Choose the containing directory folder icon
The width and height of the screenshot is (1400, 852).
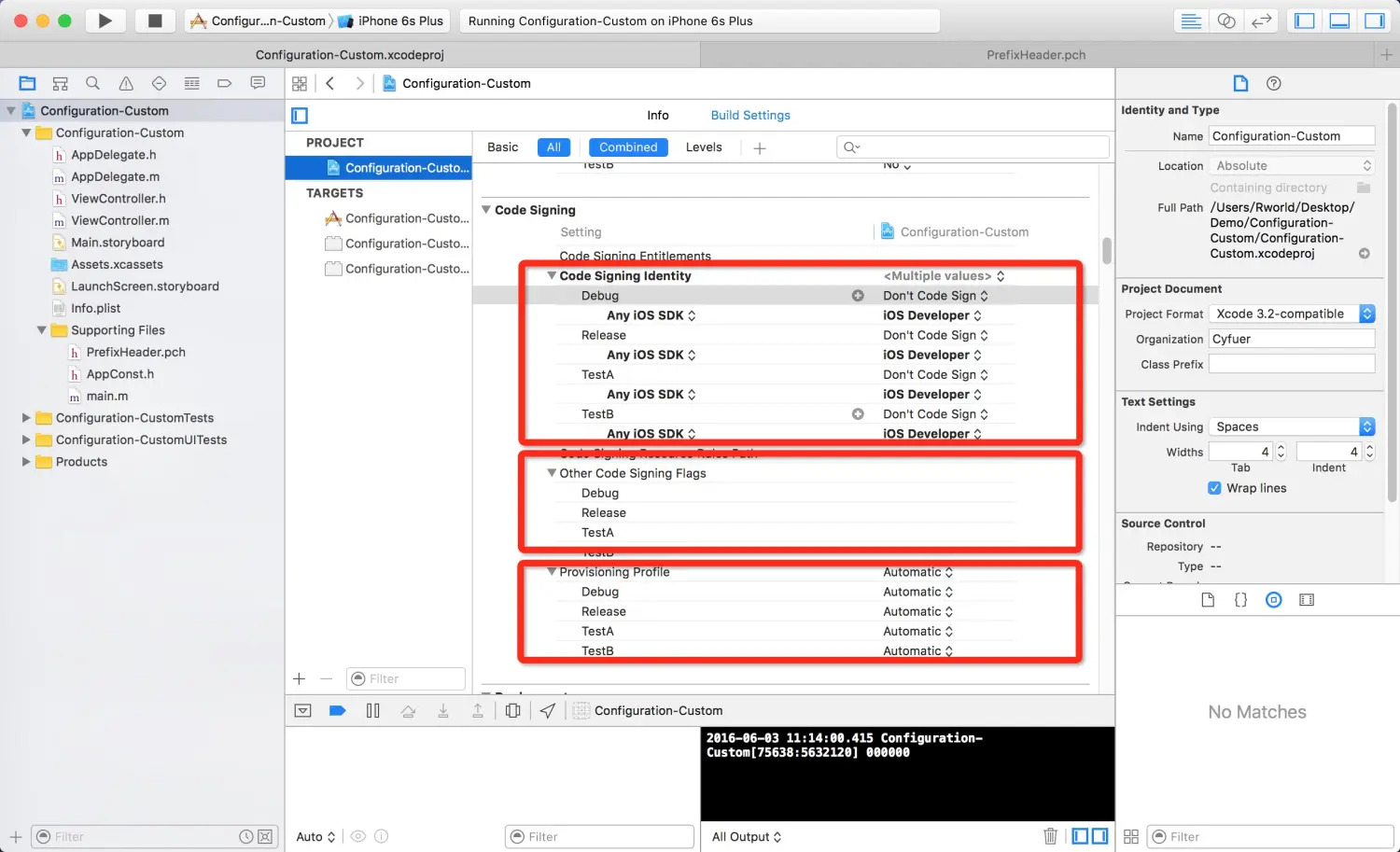coord(1363,188)
